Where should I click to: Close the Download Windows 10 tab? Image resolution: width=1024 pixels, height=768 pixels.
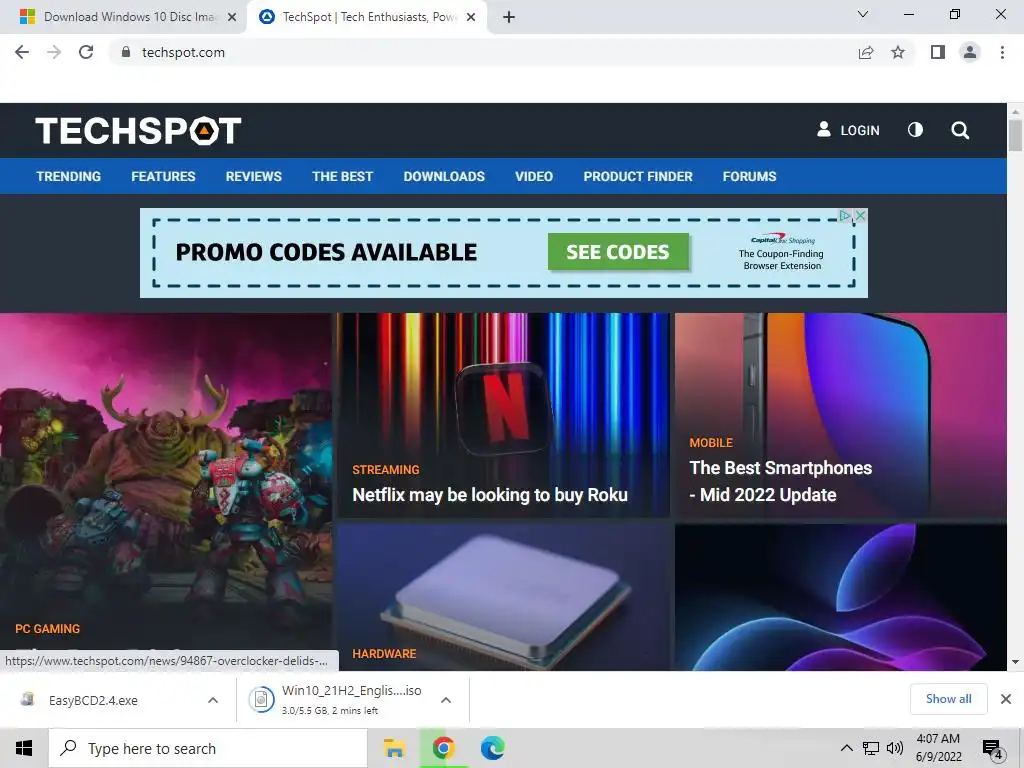(232, 18)
